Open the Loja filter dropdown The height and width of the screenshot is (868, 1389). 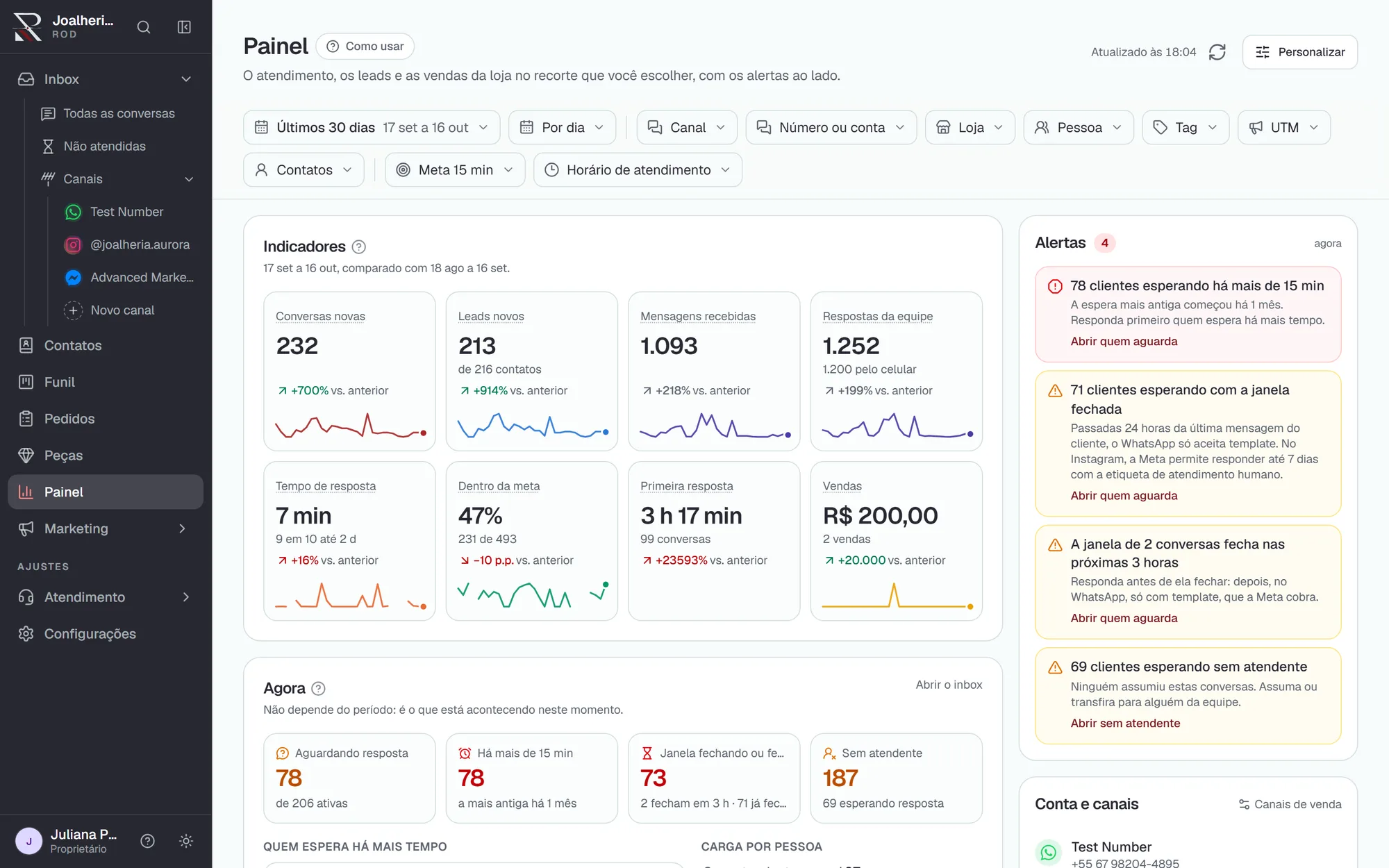(x=970, y=128)
